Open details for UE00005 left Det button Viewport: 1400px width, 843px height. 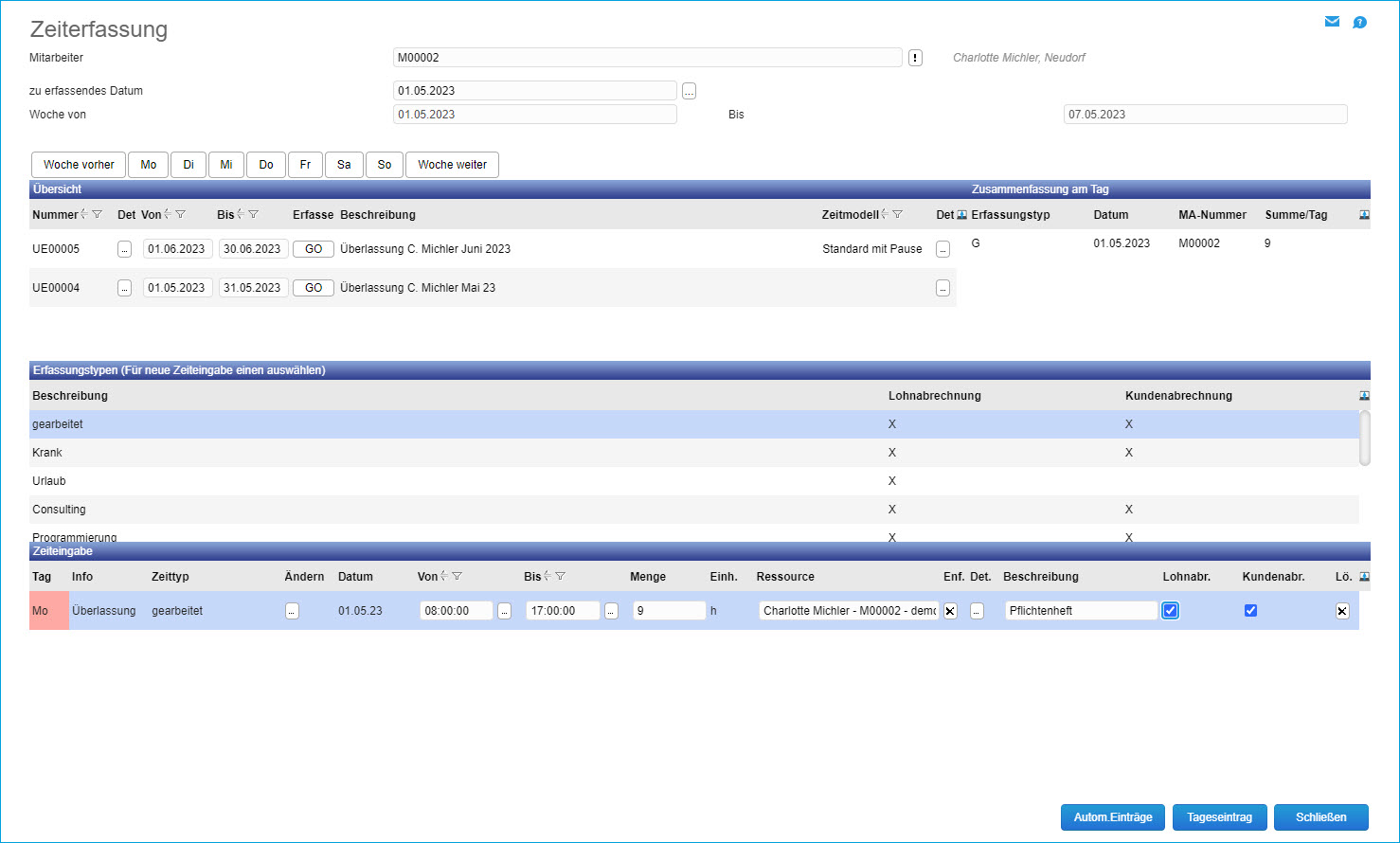pos(124,249)
